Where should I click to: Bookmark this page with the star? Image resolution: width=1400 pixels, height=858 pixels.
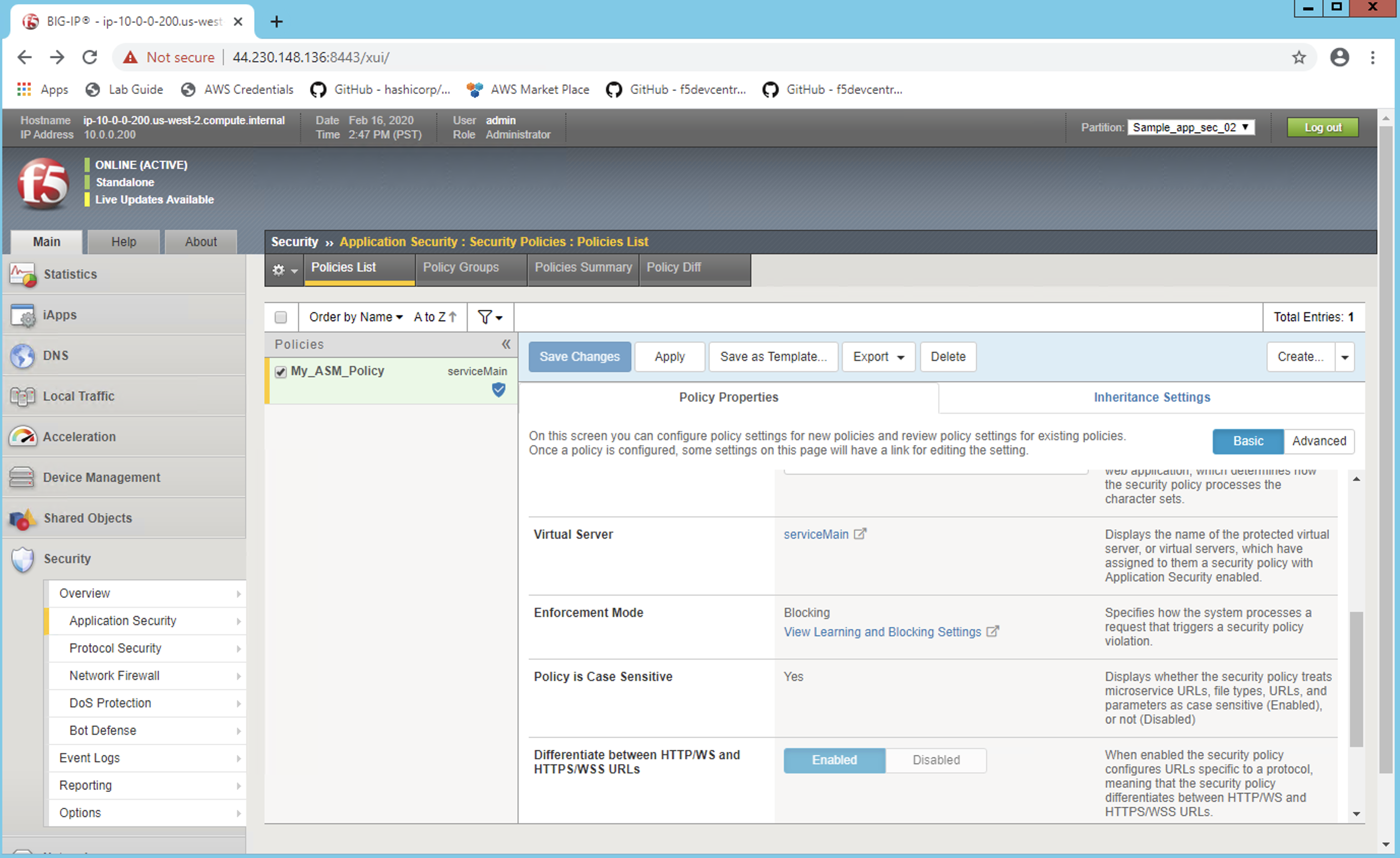pos(1299,57)
